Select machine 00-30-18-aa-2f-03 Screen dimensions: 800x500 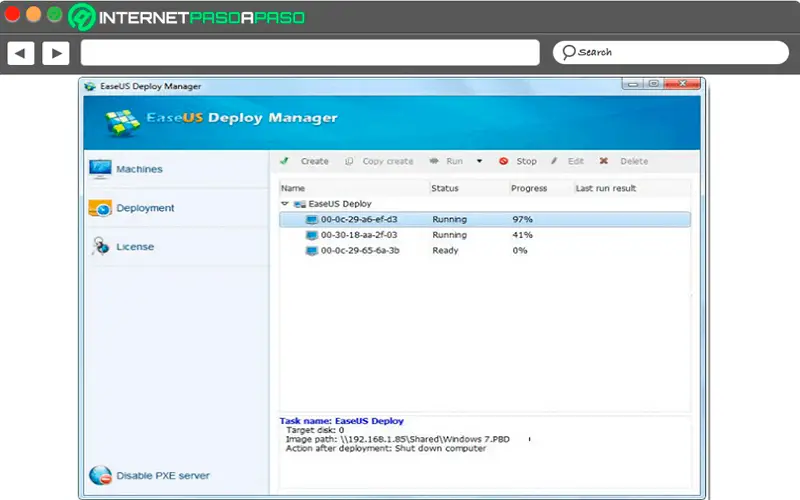coord(485,235)
